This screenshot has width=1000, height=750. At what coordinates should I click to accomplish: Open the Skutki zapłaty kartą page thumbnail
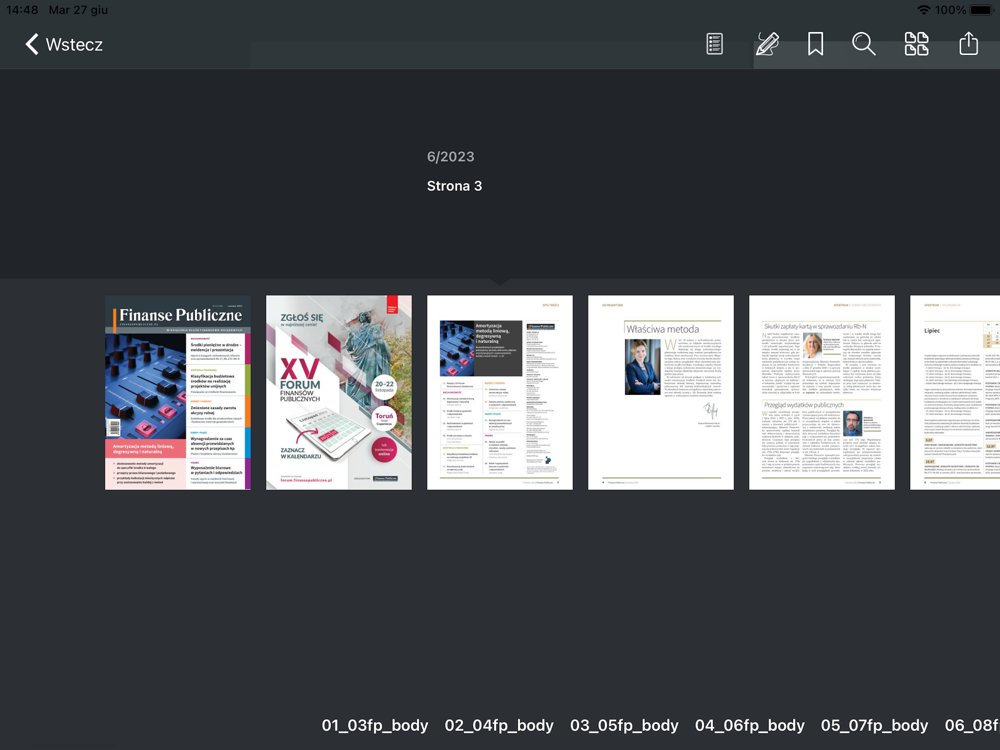pyautogui.click(x=821, y=392)
